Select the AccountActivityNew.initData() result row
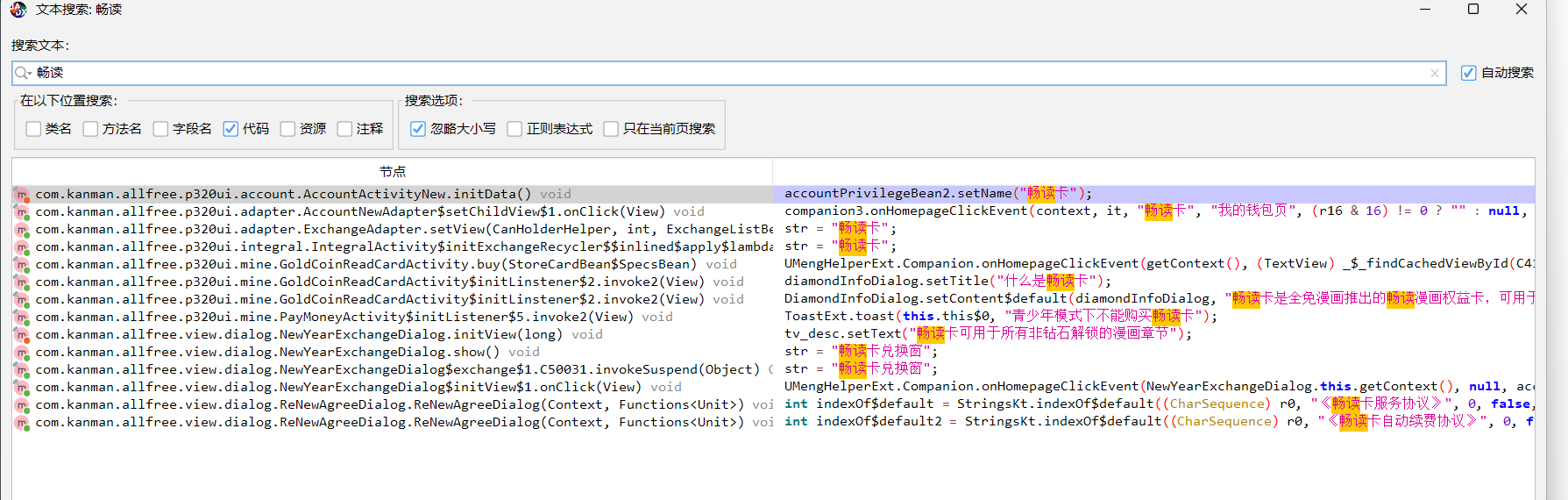Viewport: 1568px width, 500px height. [x=393, y=194]
